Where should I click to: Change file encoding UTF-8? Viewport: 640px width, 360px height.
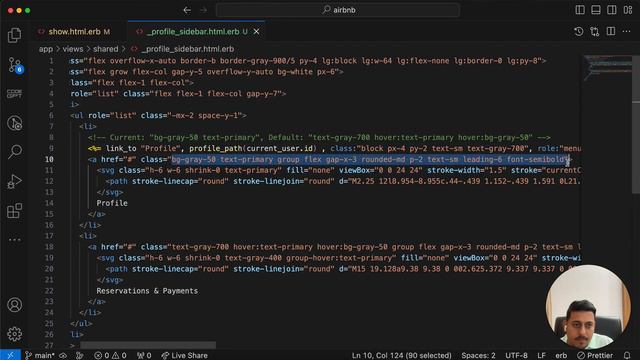pyautogui.click(x=516, y=355)
